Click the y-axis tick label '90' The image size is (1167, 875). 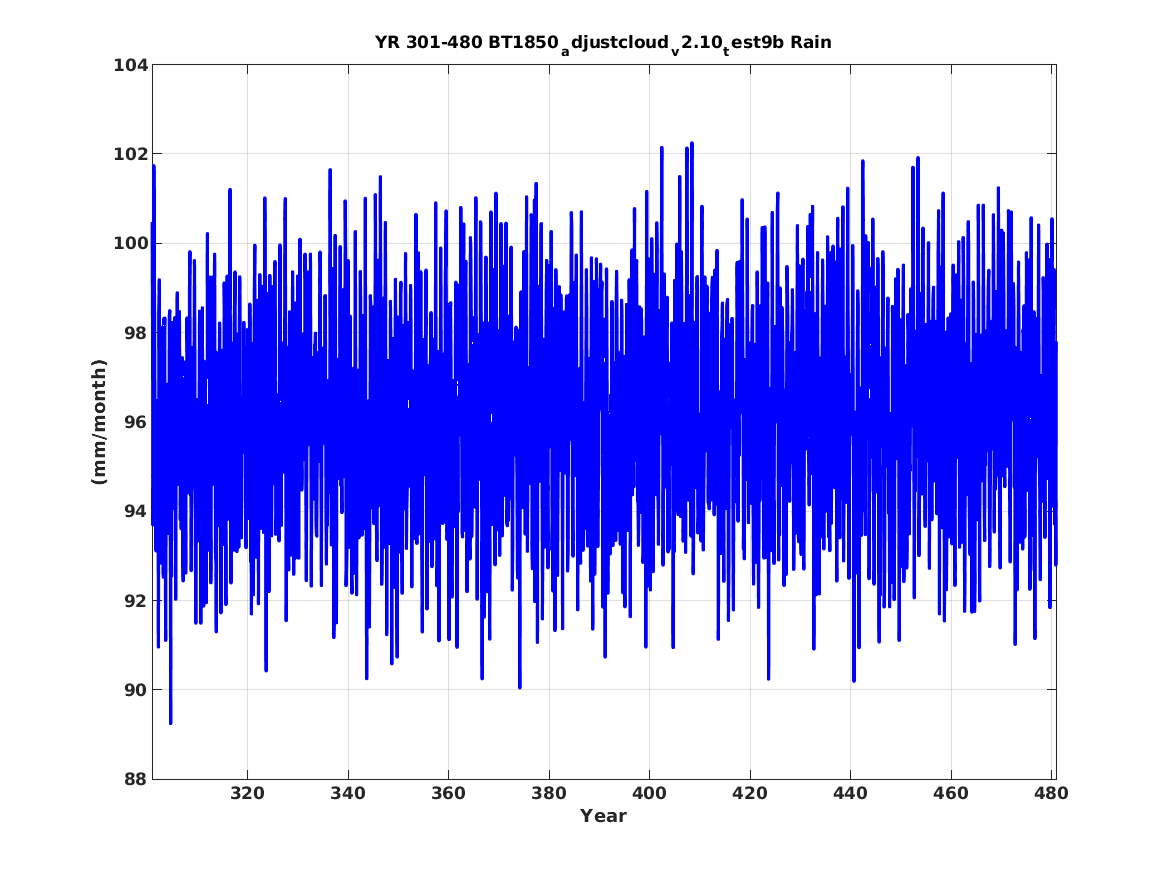pos(136,690)
